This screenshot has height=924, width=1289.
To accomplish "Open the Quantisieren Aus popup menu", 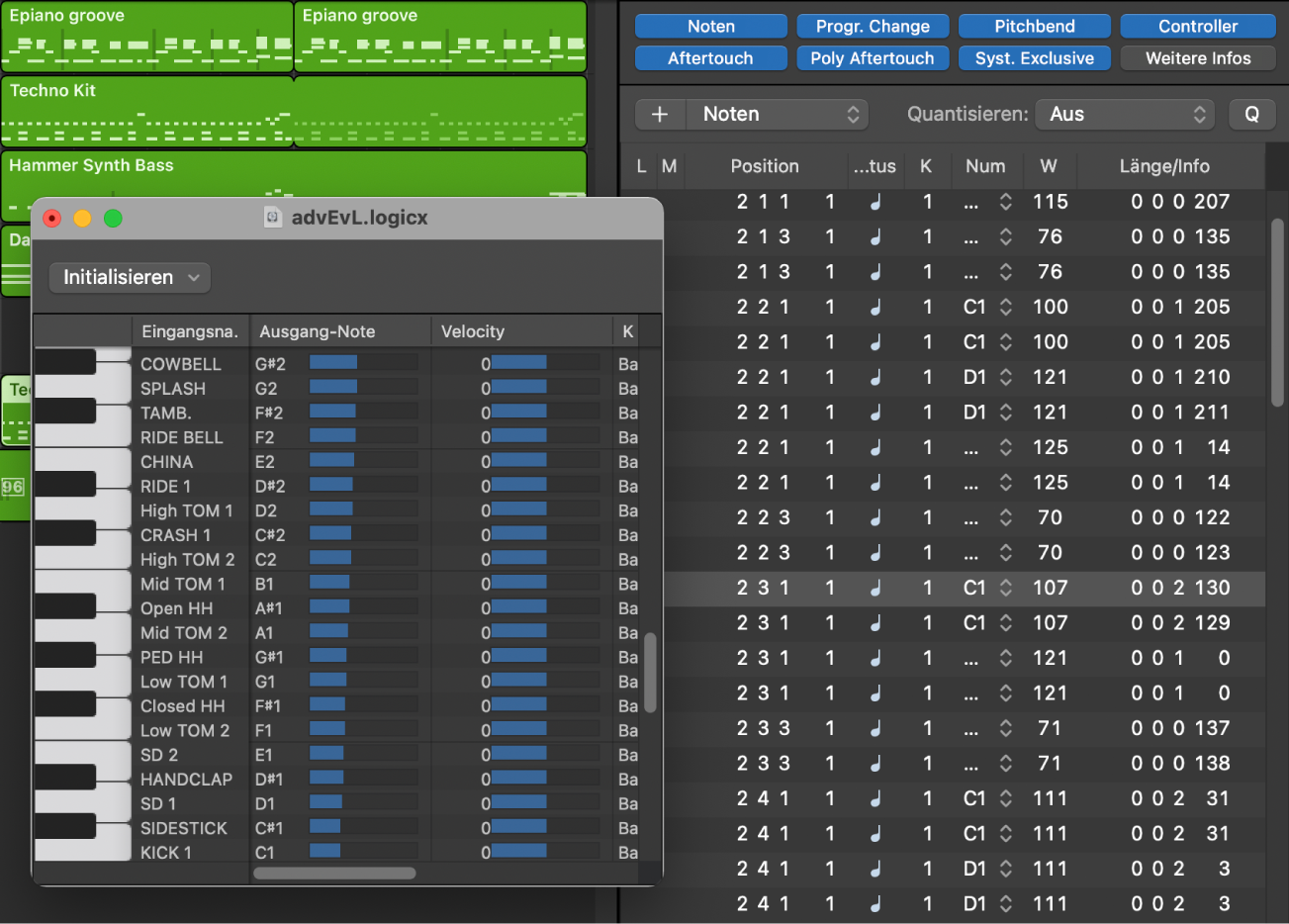I will pyautogui.click(x=1124, y=115).
